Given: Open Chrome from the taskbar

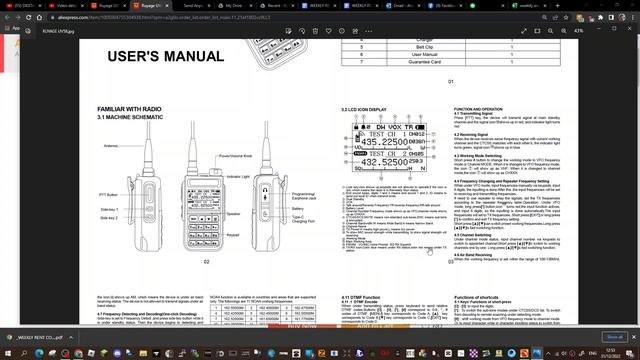Looking at the screenshot, I should tap(78, 353).
